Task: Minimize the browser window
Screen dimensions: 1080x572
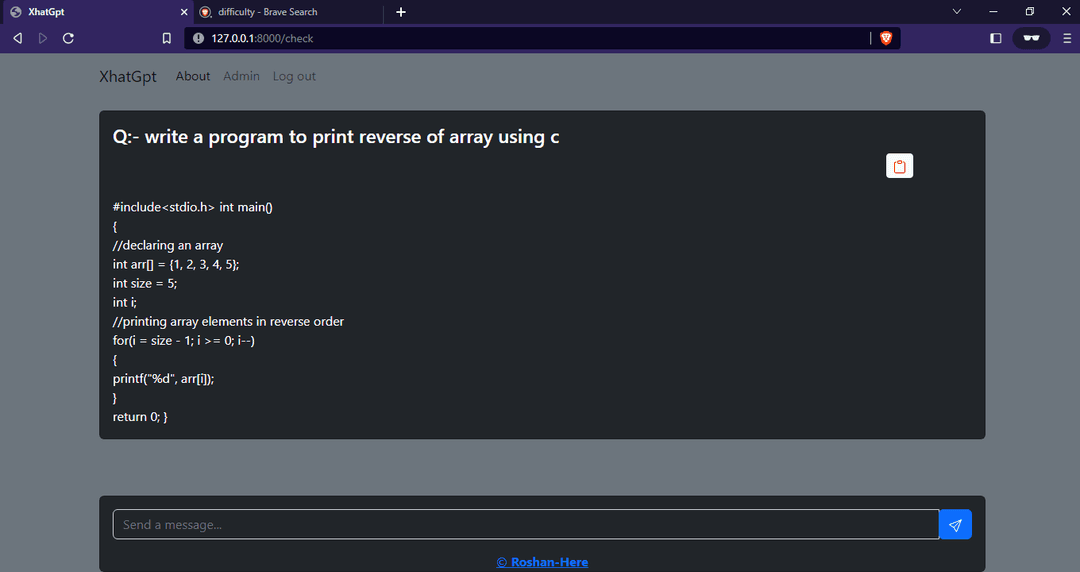Action: (x=993, y=12)
